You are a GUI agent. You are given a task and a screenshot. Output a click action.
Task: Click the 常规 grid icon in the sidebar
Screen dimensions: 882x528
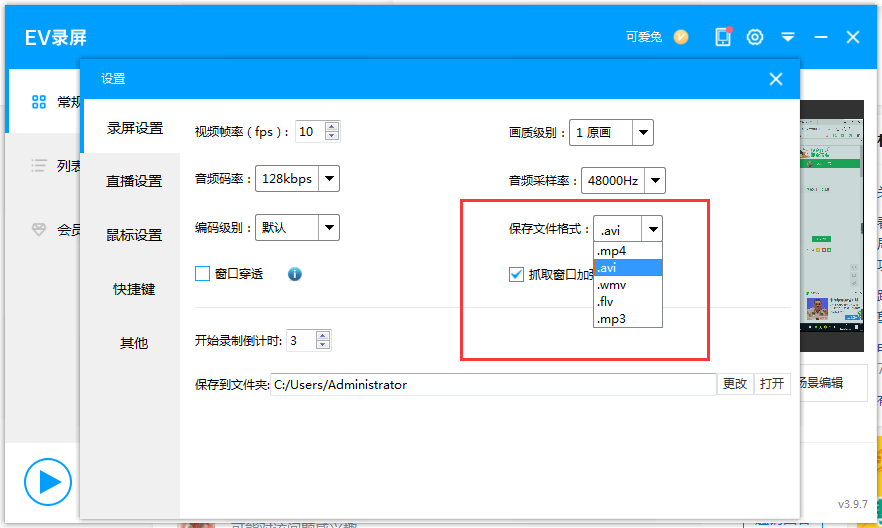39,102
